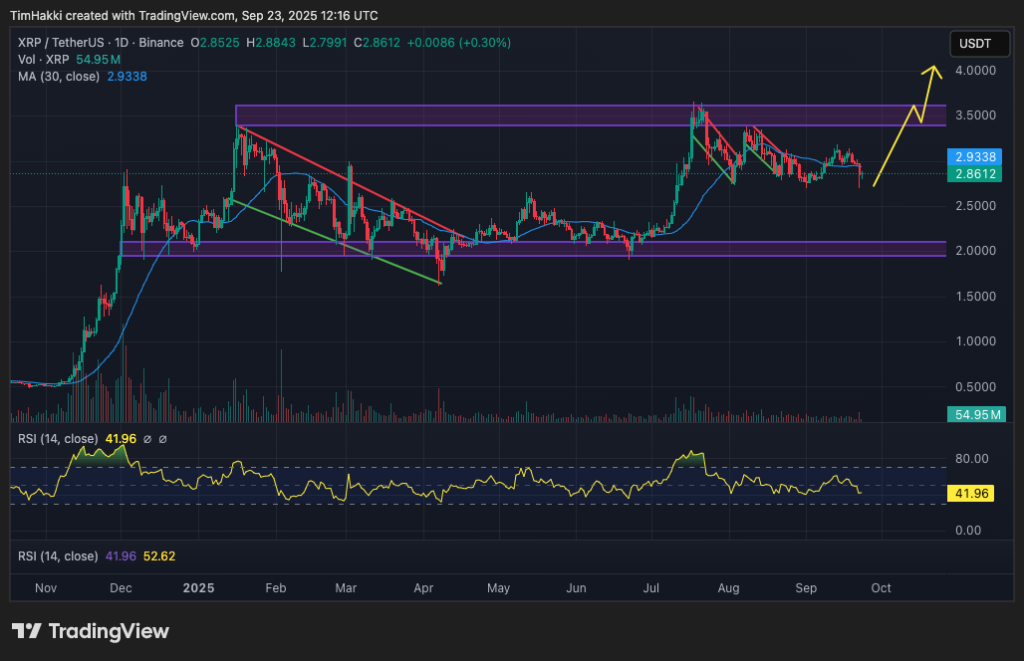Select the upper purple resistance zone drawing
The width and height of the screenshot is (1024, 661).
point(550,115)
